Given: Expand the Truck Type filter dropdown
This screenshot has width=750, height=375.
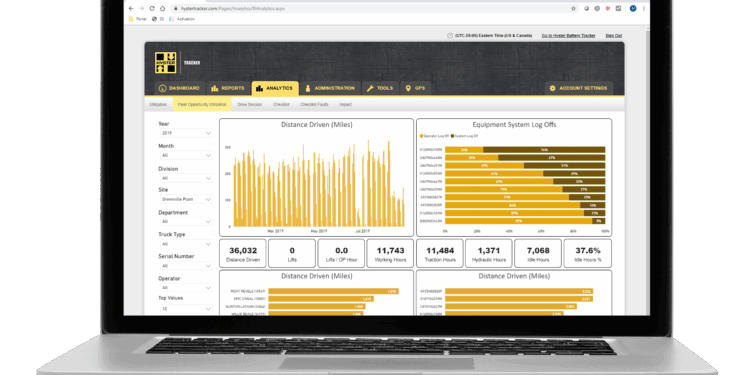Looking at the screenshot, I should 186,244.
